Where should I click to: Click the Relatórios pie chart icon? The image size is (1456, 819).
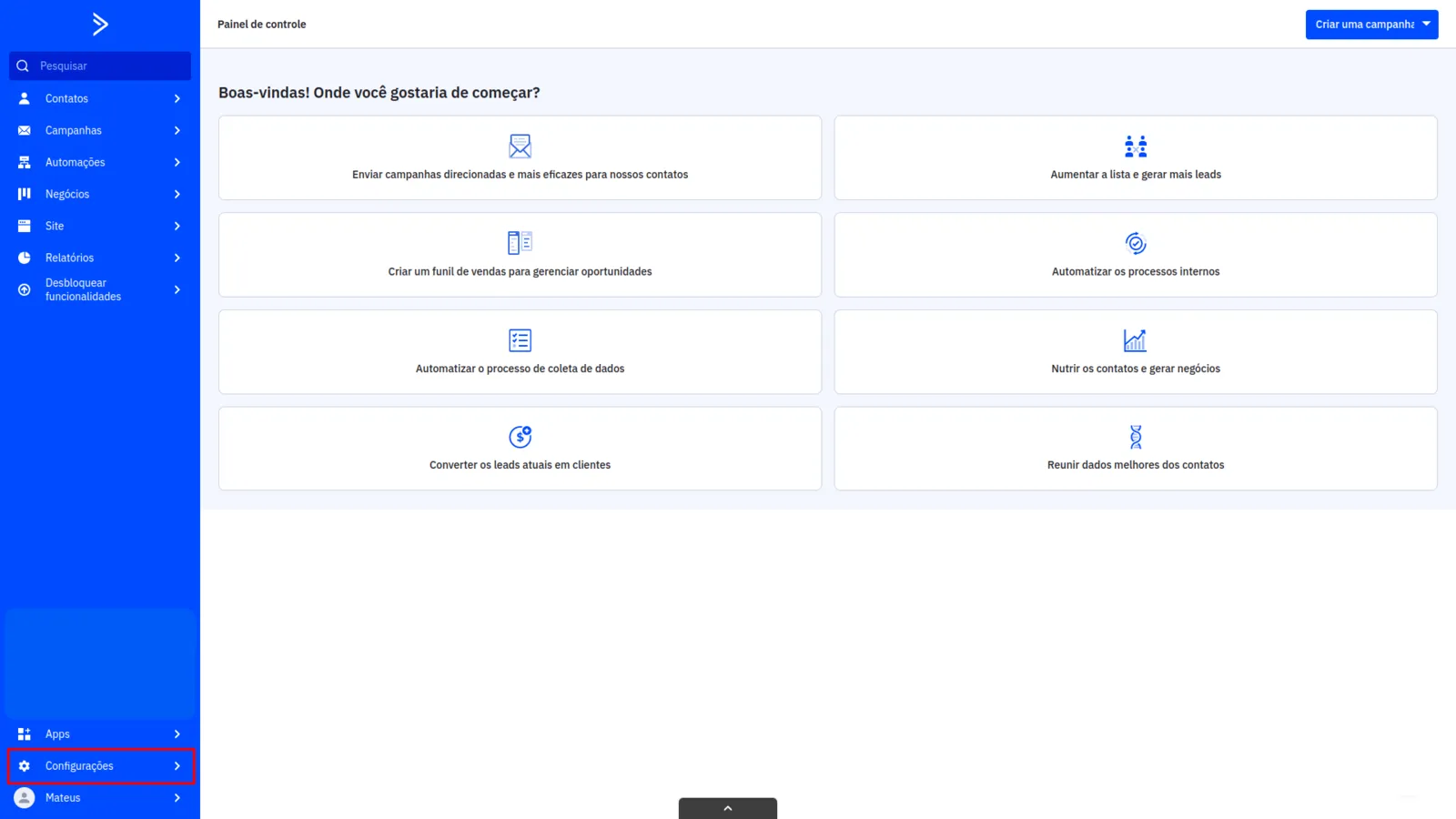click(25, 258)
